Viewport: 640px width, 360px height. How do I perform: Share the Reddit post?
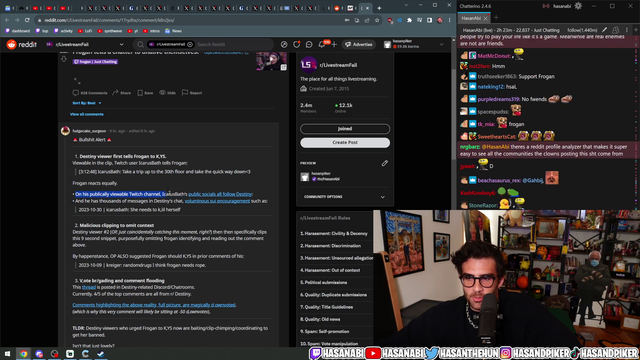coord(121,93)
